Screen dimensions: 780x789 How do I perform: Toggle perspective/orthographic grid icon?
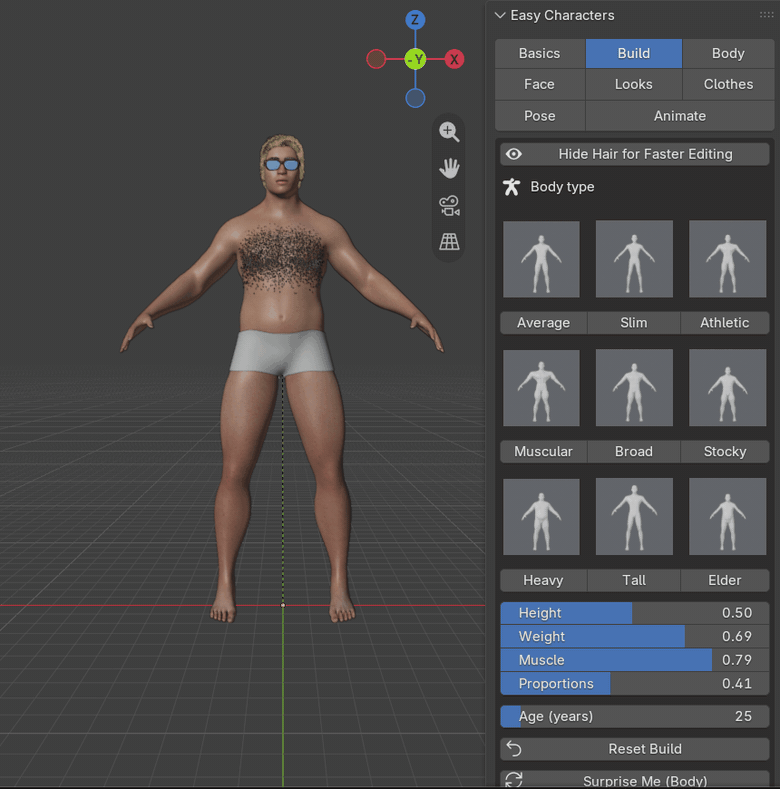(449, 242)
